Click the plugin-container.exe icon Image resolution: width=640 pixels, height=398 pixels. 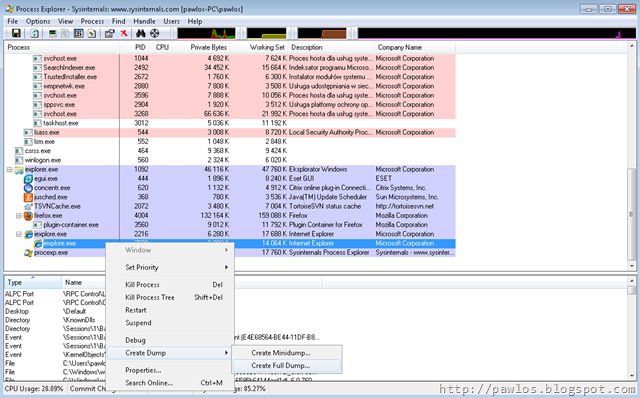pos(37,225)
